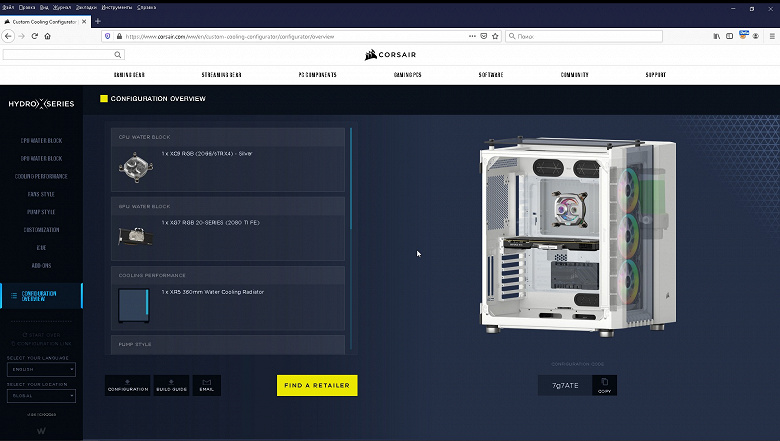Open the Журнал menu
The image size is (780, 441).
[62, 7]
